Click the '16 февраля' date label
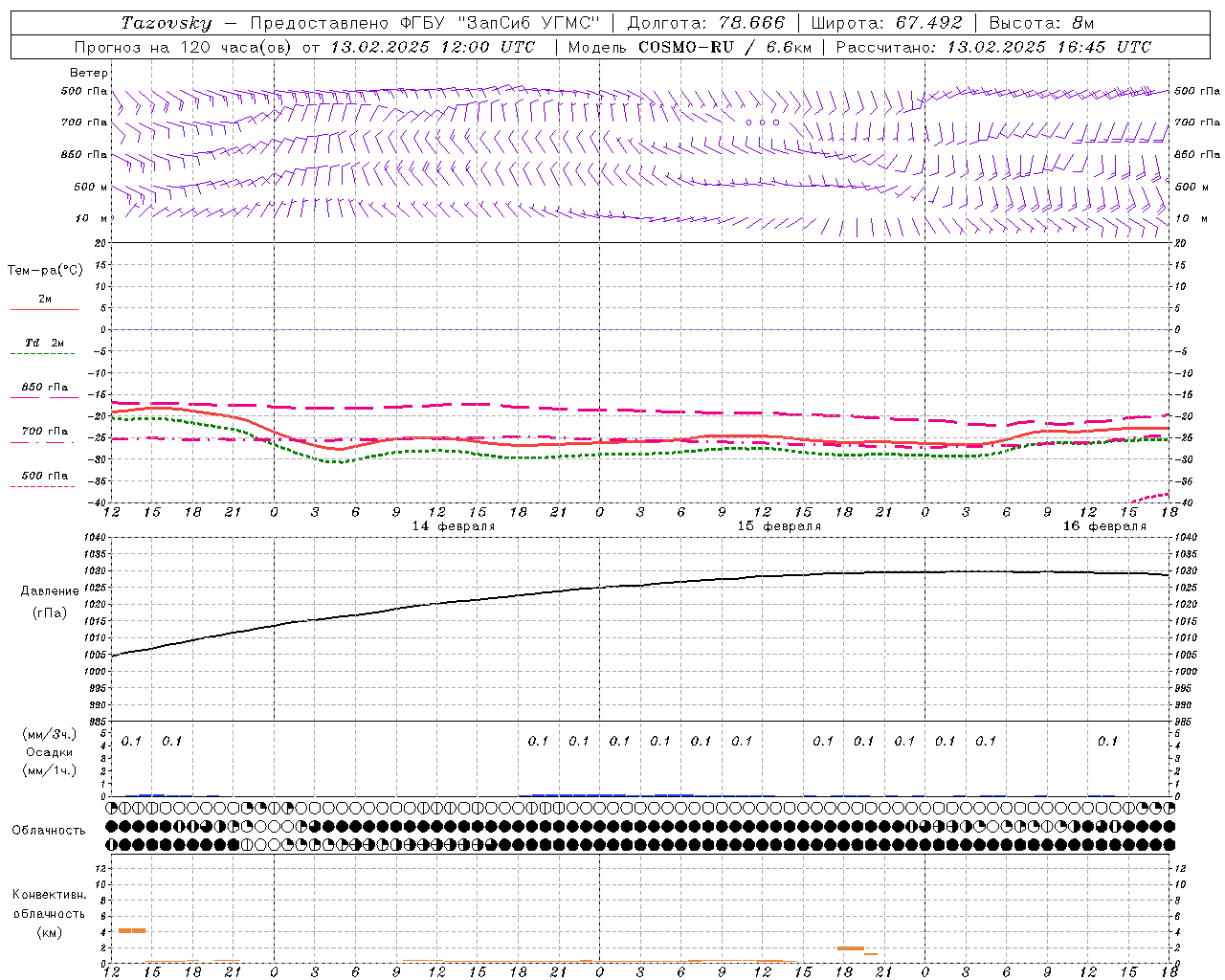The height and width of the screenshot is (980, 1225). [x=1104, y=526]
